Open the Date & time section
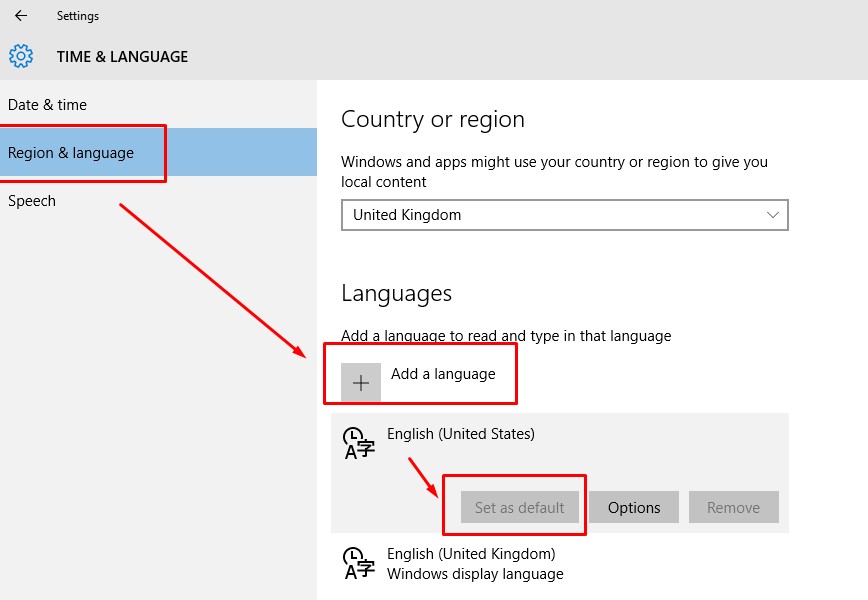 pos(47,105)
